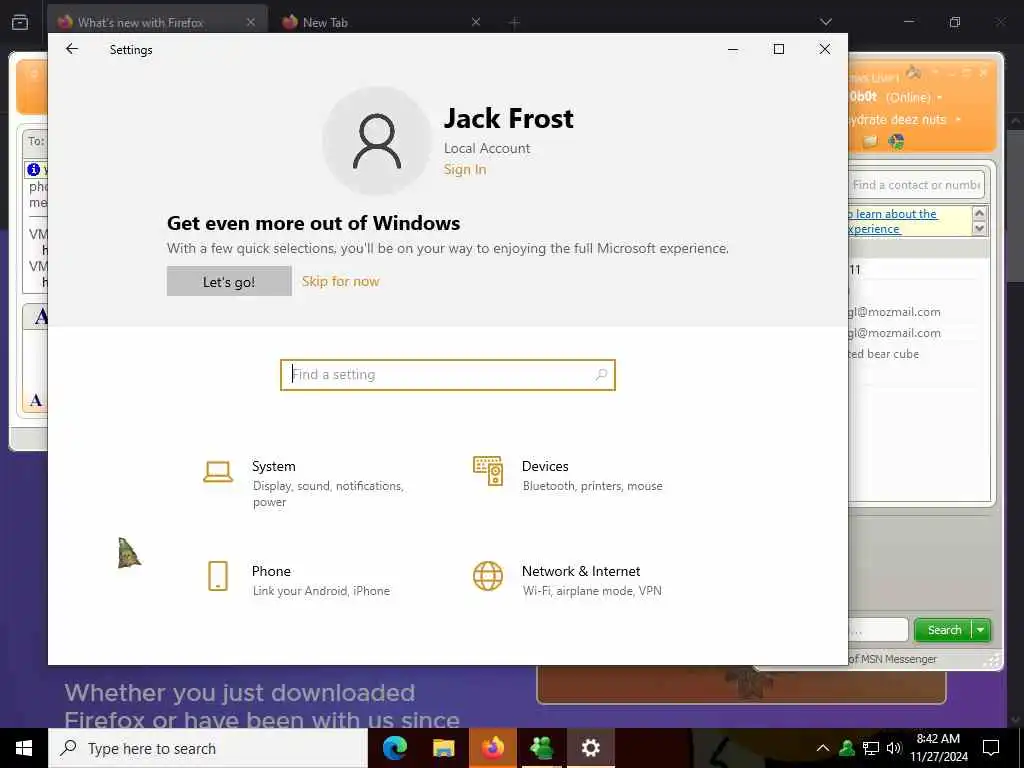
Task: Click Settings gear icon on taskbar
Action: coord(590,748)
